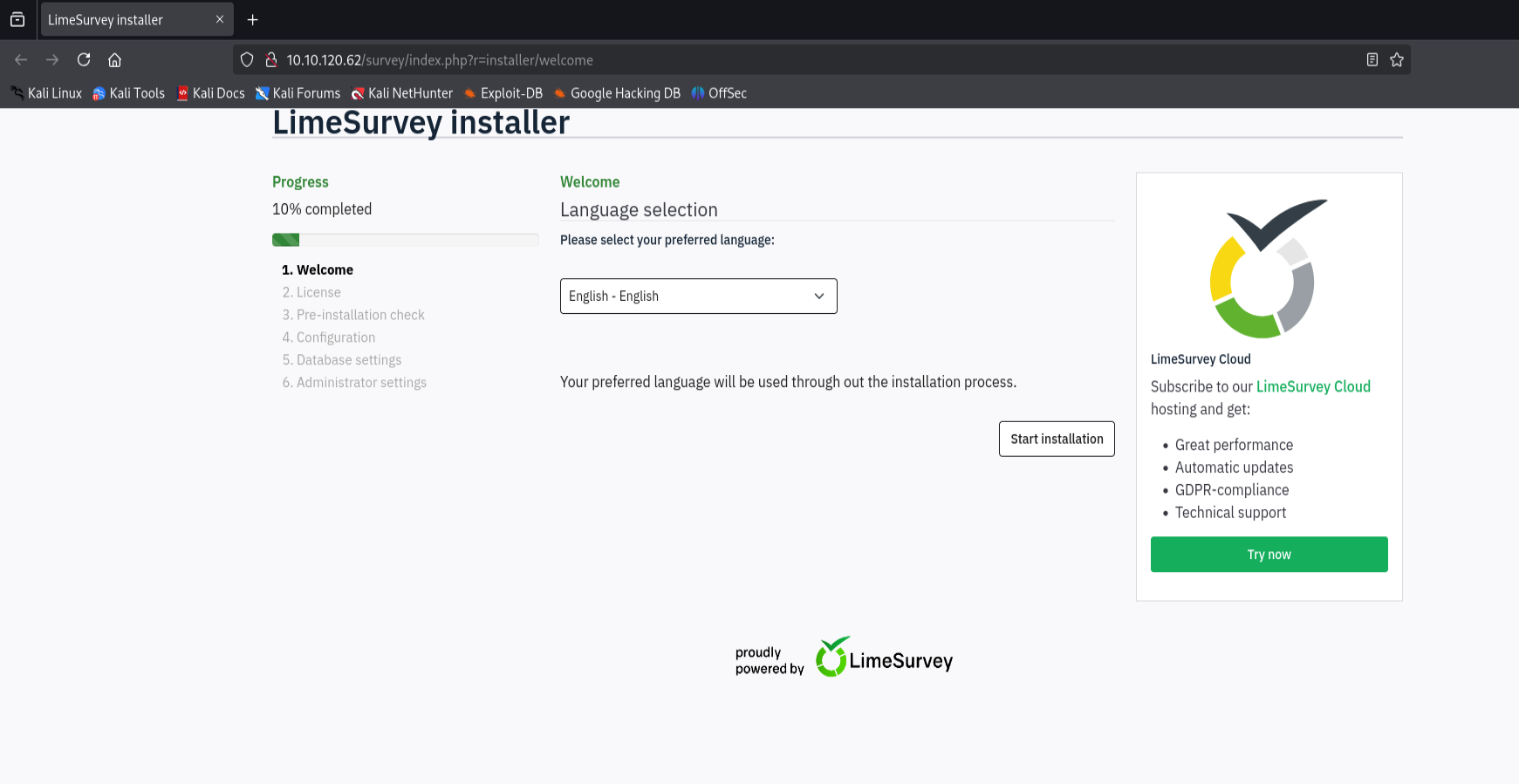The image size is (1519, 784).
Task: Click the 'LimeSurvey installer' page heading
Action: tap(421, 122)
